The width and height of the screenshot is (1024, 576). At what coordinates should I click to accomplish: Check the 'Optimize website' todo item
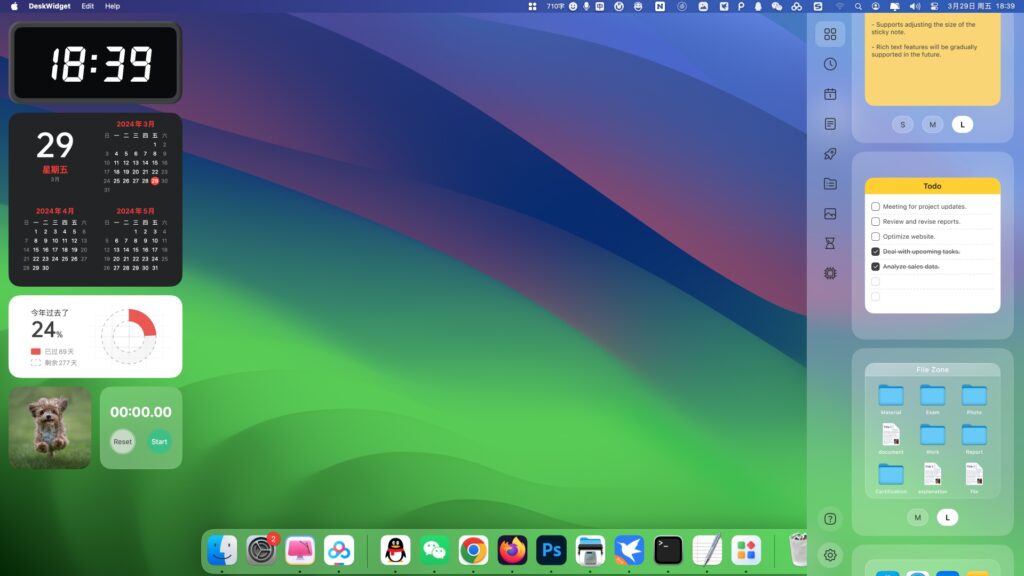point(876,236)
